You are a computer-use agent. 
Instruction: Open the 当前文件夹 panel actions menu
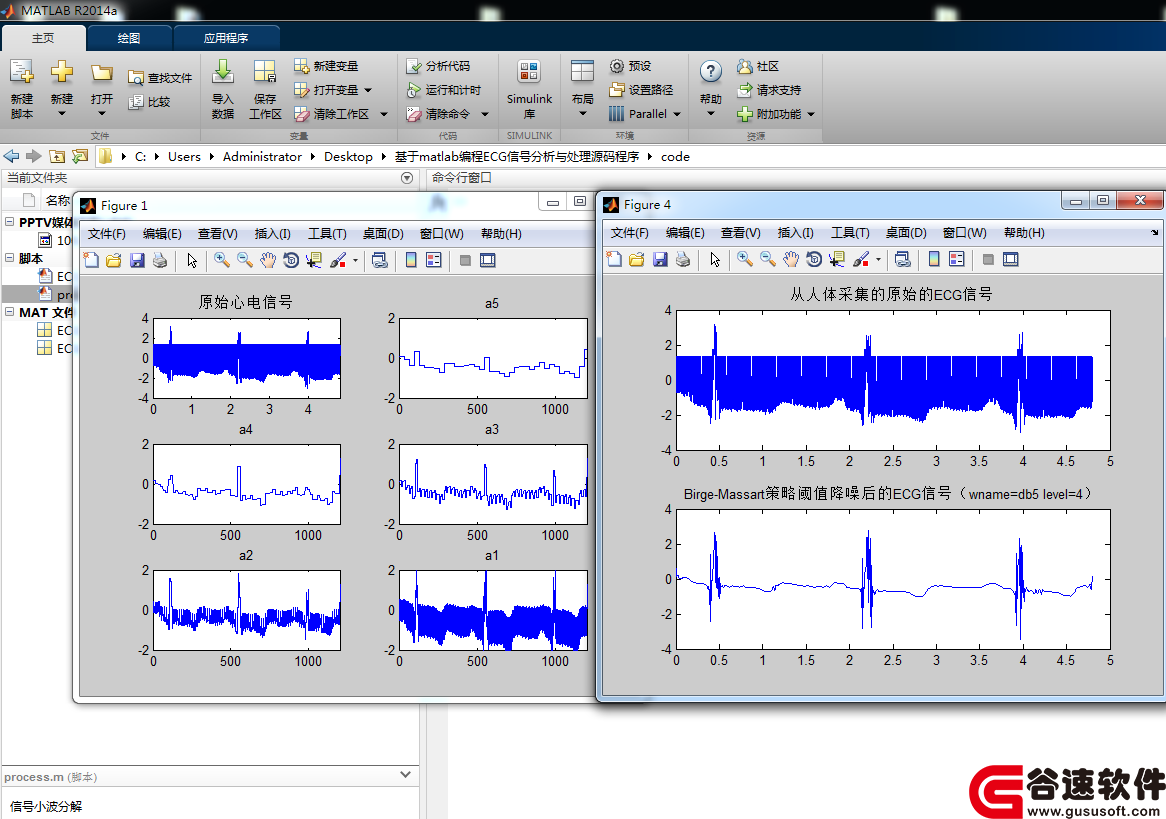(x=407, y=178)
